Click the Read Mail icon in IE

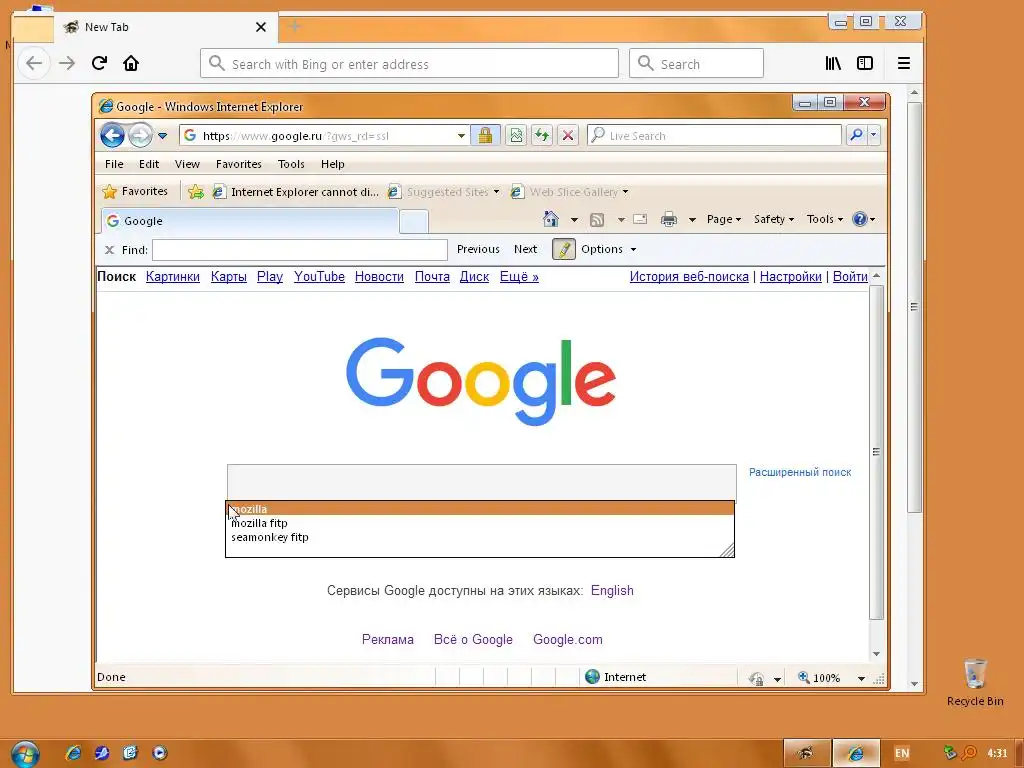click(x=640, y=219)
